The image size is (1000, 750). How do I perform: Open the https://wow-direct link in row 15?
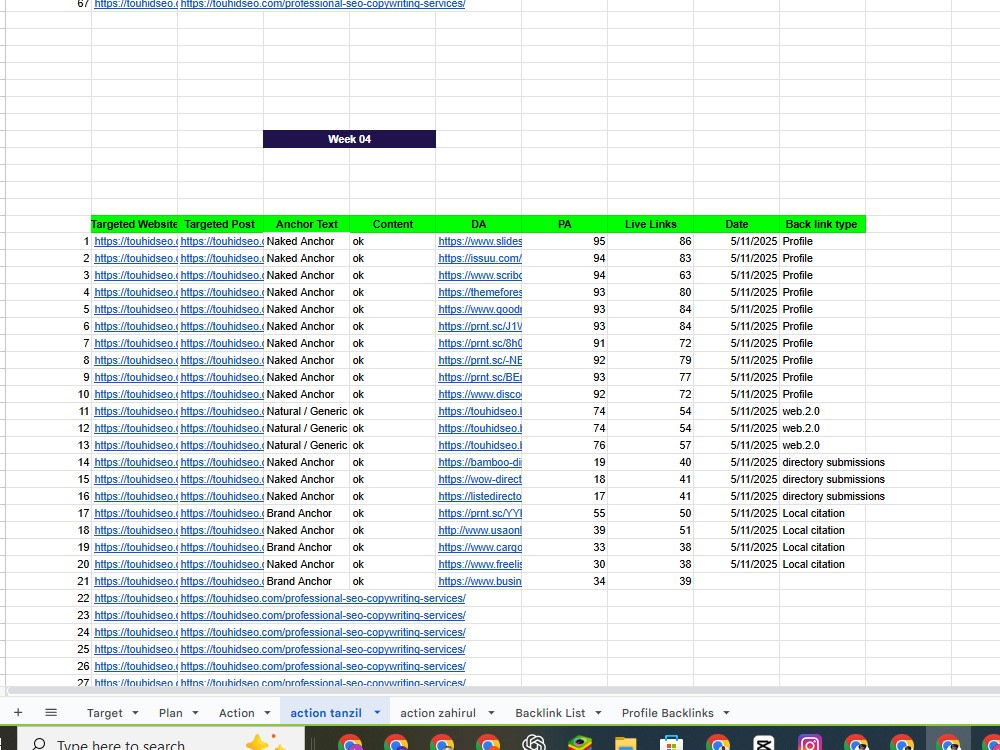pyautogui.click(x=480, y=479)
